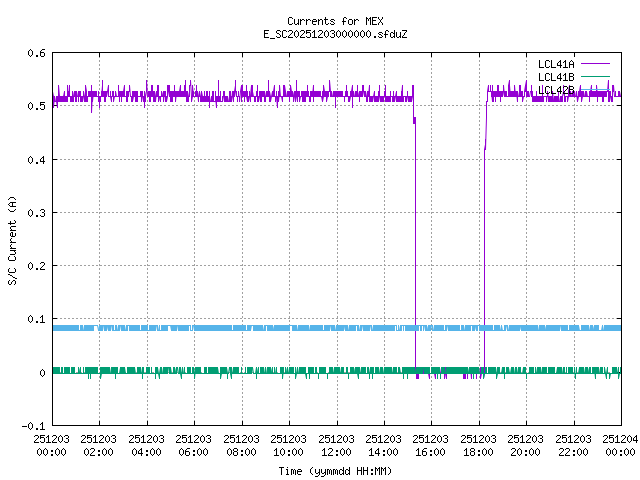
Task: Click the 251203 08:00 x-axis tick label
Action: (241, 445)
